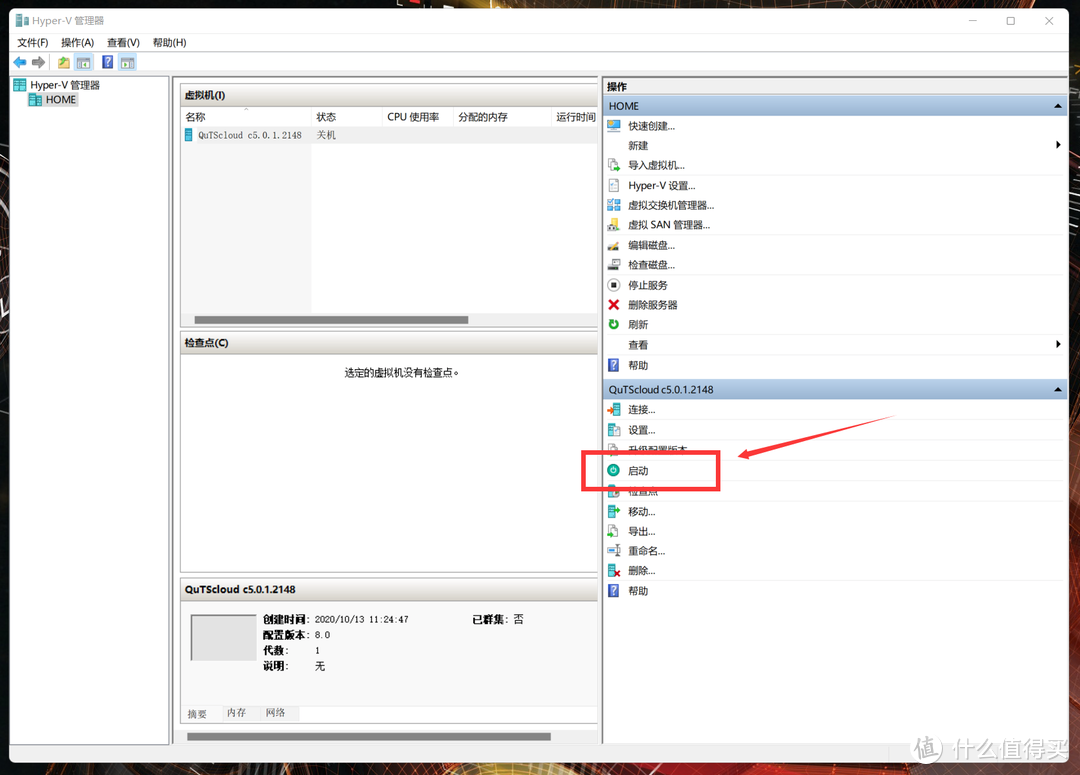The height and width of the screenshot is (775, 1080).
Task: Sort by 状态 column header
Action: click(x=346, y=117)
